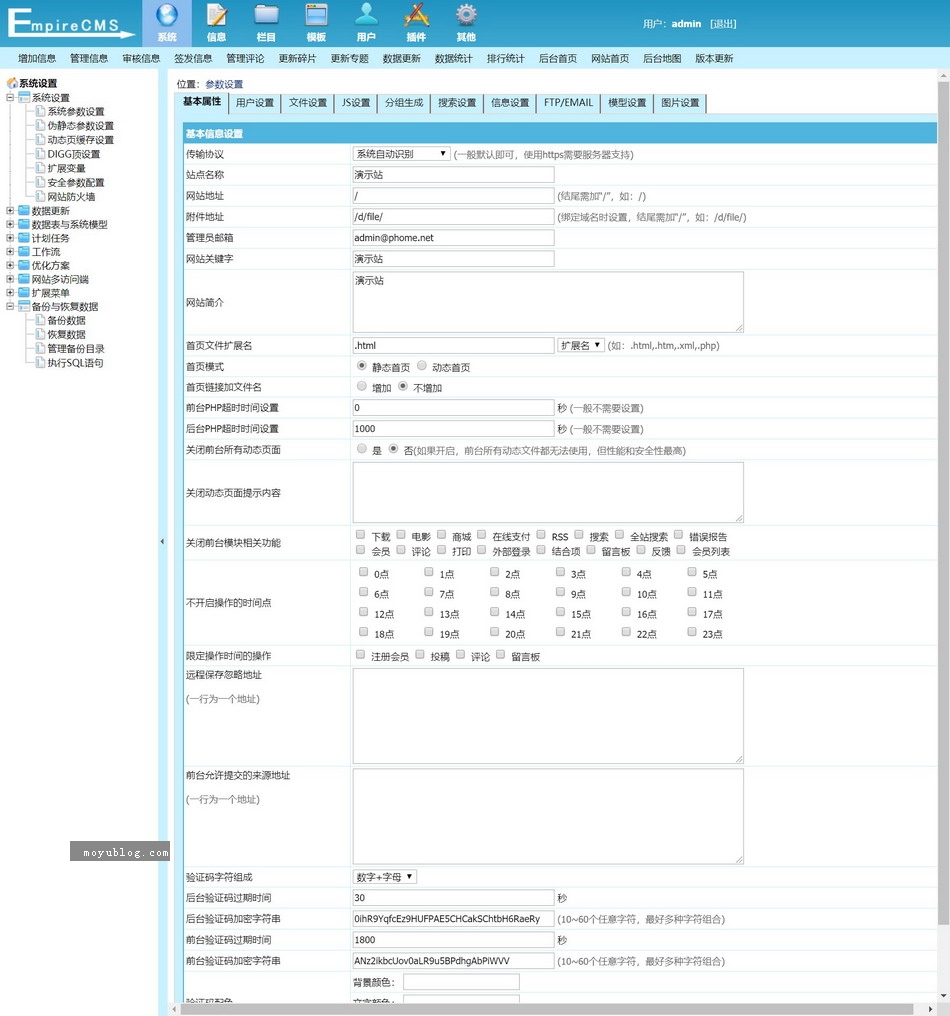
Task: Open the 扩展名 dropdown
Action: click(x=581, y=345)
